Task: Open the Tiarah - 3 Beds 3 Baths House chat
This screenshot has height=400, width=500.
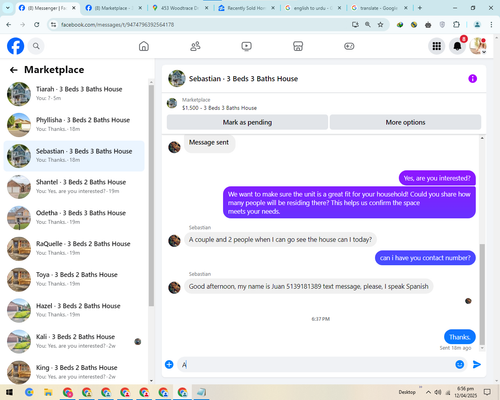Action: (74, 94)
